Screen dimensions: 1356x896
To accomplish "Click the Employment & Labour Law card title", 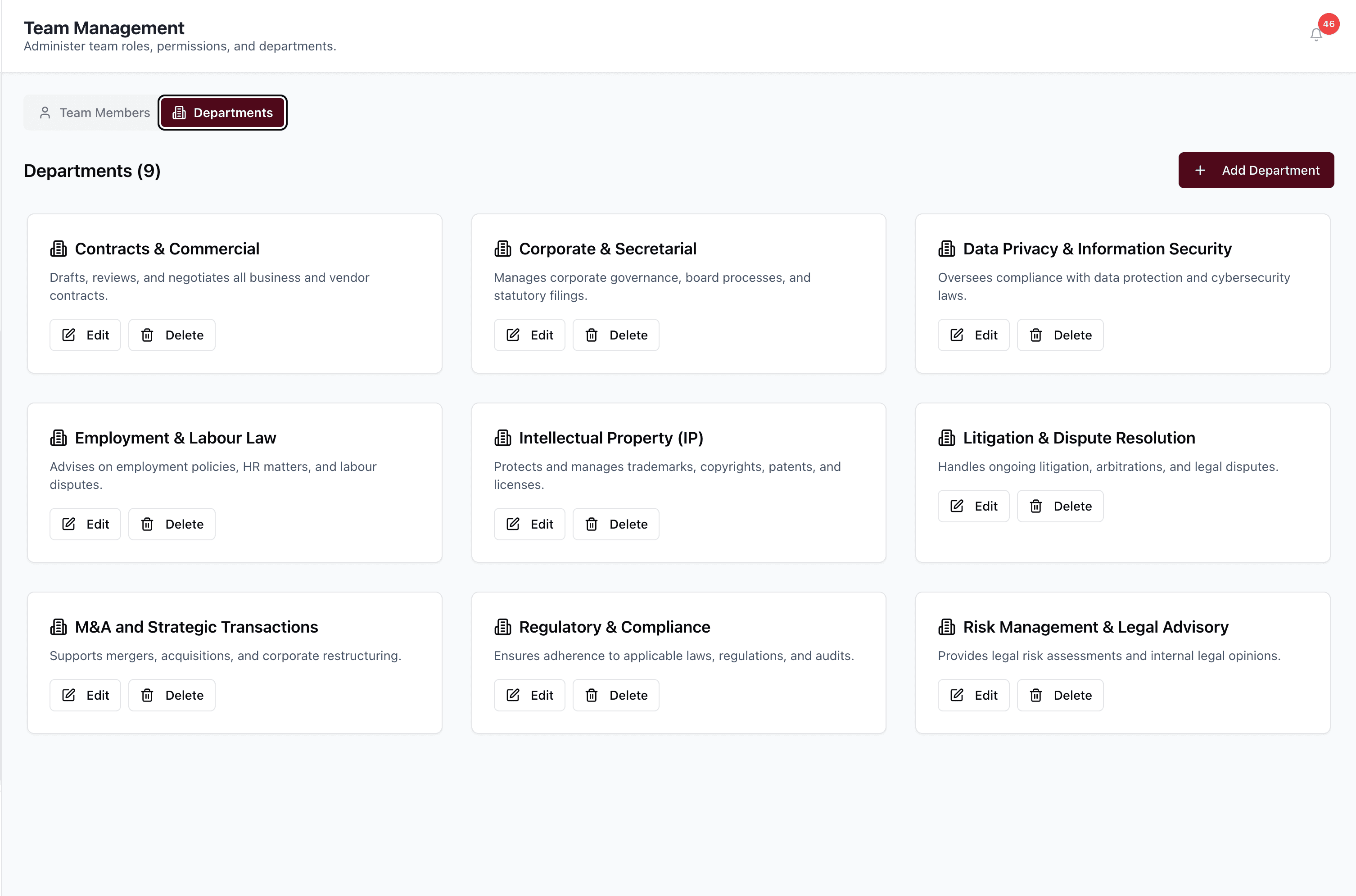I will (175, 438).
